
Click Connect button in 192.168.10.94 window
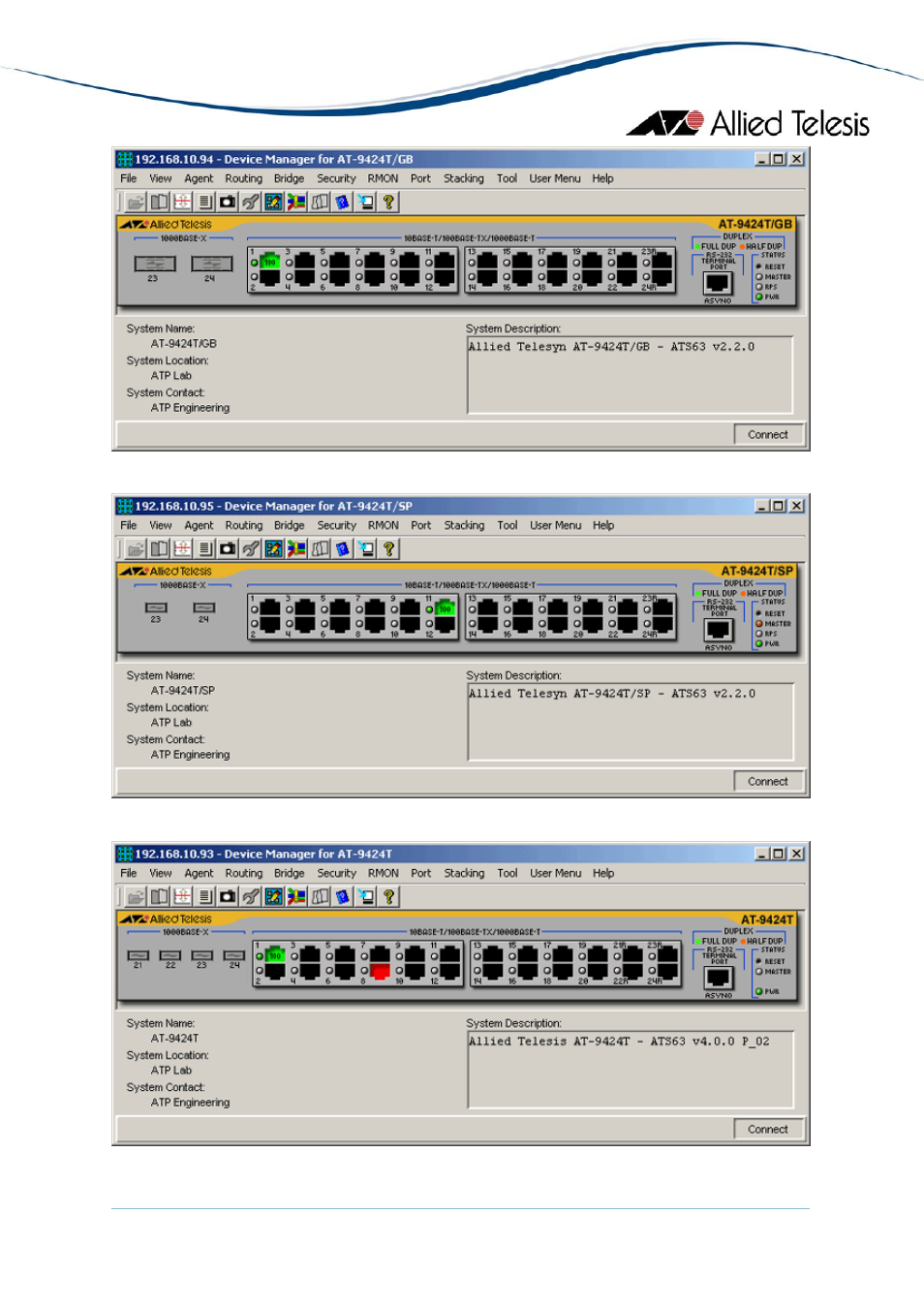768,435
